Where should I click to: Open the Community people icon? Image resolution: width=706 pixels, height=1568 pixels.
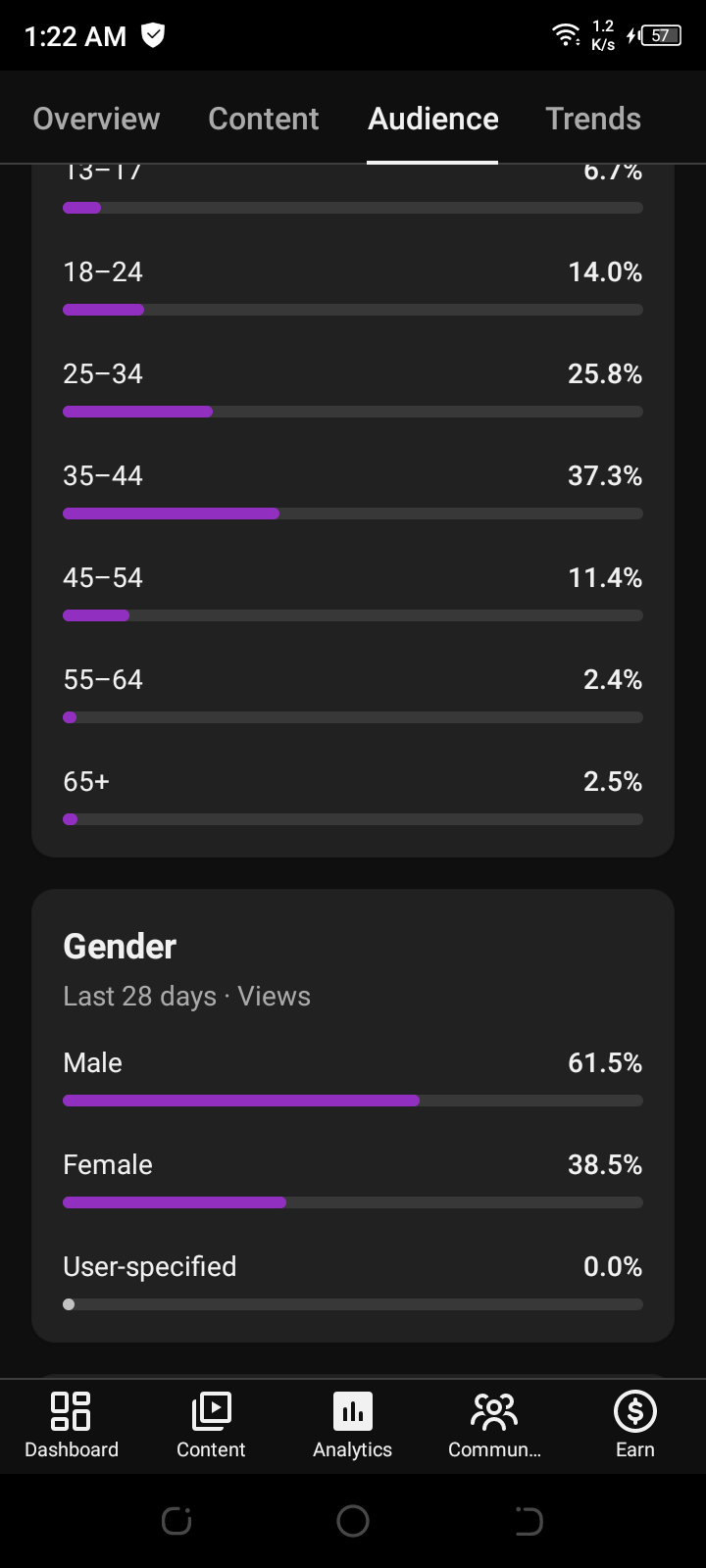(494, 1411)
